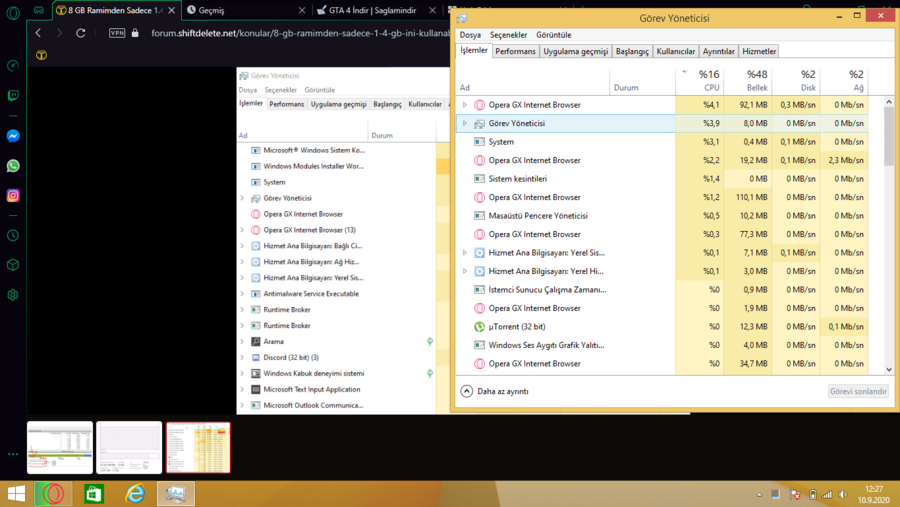Expand Görev Yöneticisi process row
The height and width of the screenshot is (507, 900).
tap(465, 123)
